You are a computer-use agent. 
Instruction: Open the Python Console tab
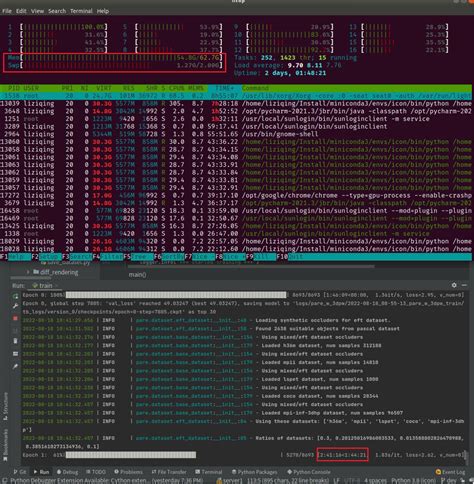308,472
